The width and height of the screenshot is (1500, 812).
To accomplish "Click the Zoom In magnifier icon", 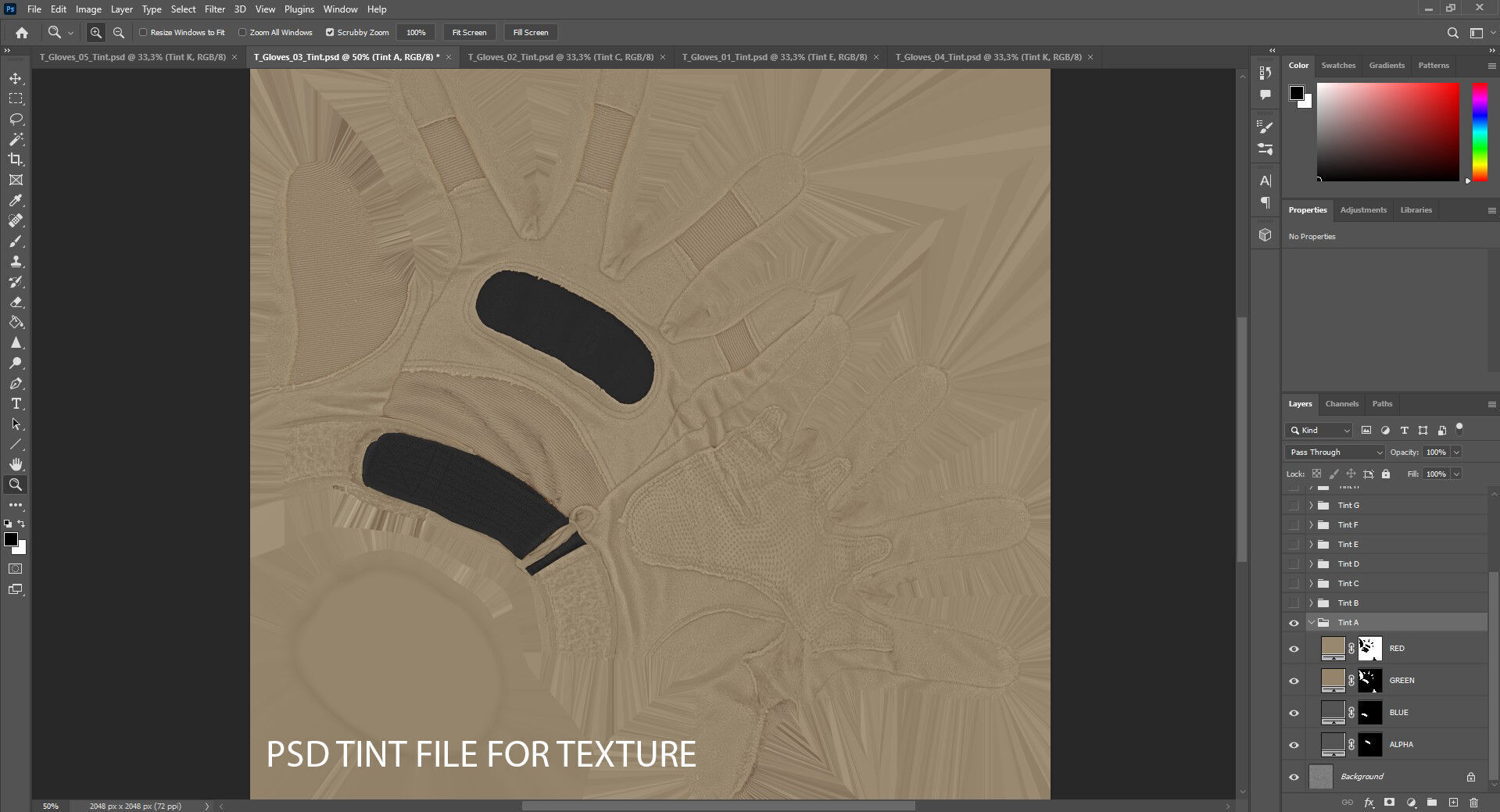I will (x=95, y=33).
